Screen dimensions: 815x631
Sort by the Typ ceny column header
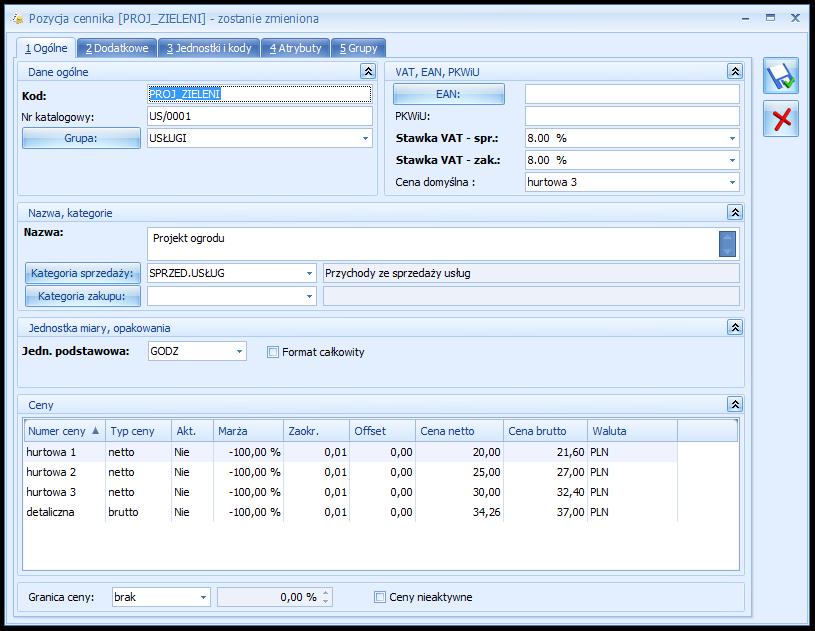139,431
